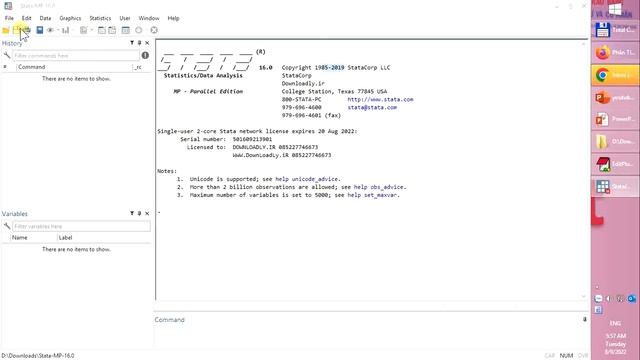Open the Help menu
The width and height of the screenshot is (640, 360).
173,18
